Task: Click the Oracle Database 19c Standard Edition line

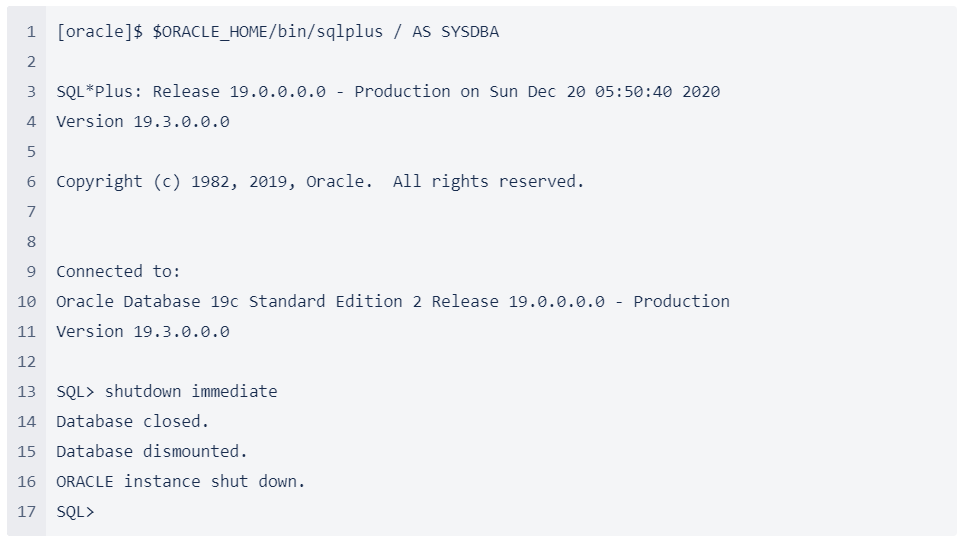Action: pyautogui.click(x=393, y=301)
